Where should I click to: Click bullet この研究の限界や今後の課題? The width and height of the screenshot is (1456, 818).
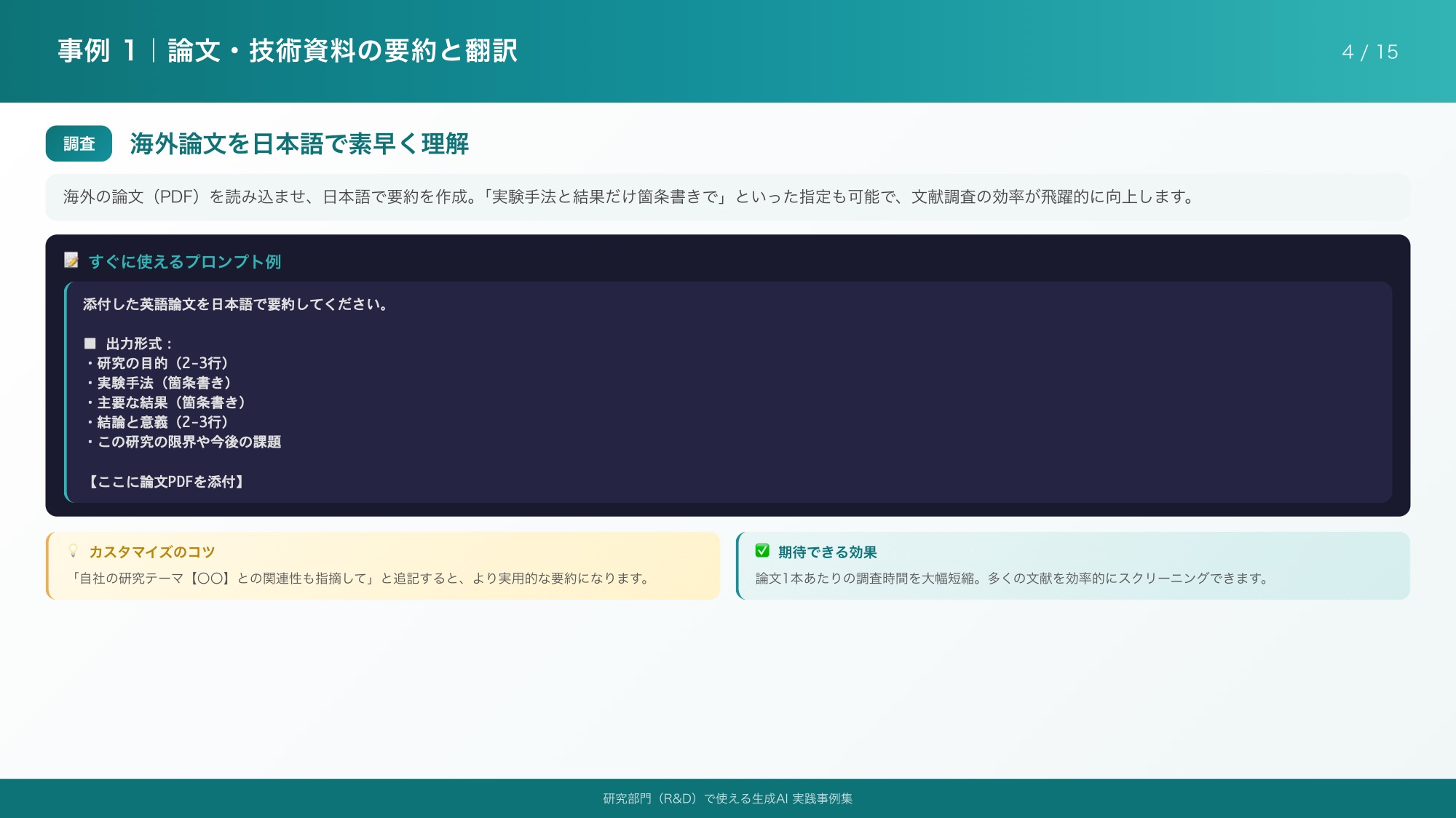[x=183, y=442]
